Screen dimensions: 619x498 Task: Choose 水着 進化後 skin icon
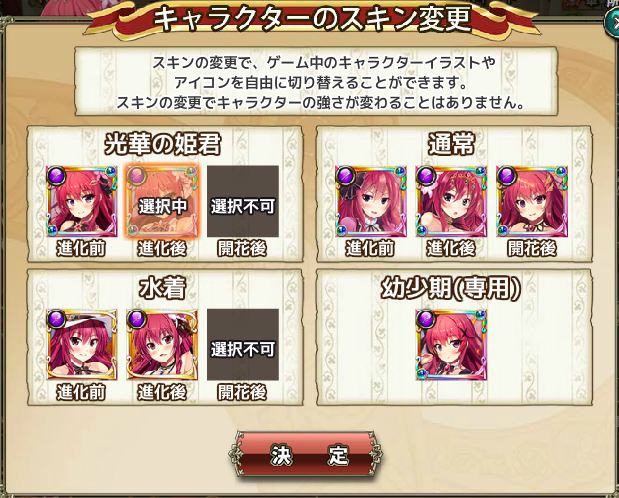pos(162,345)
